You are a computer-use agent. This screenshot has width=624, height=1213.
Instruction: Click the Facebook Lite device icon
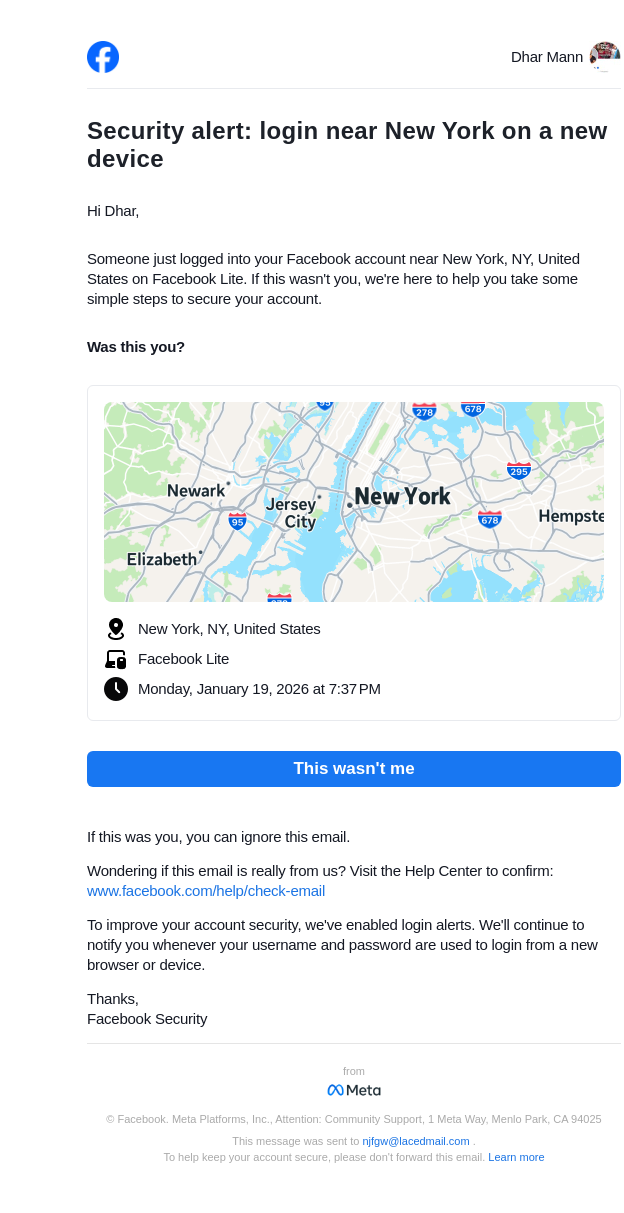point(116,659)
